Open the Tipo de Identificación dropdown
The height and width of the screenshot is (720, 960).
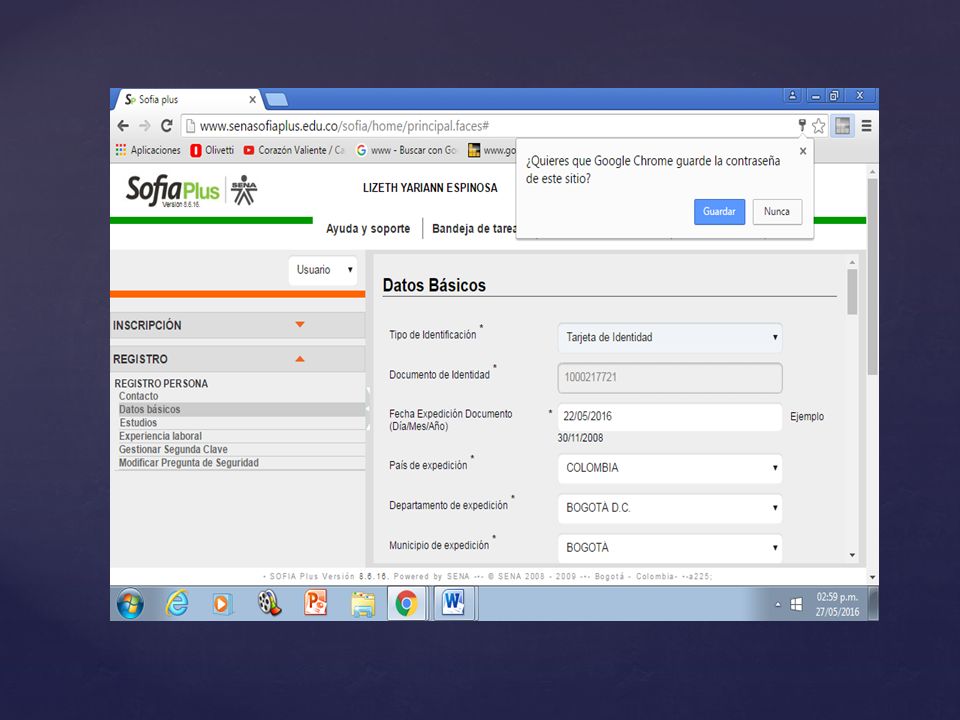(x=670, y=337)
